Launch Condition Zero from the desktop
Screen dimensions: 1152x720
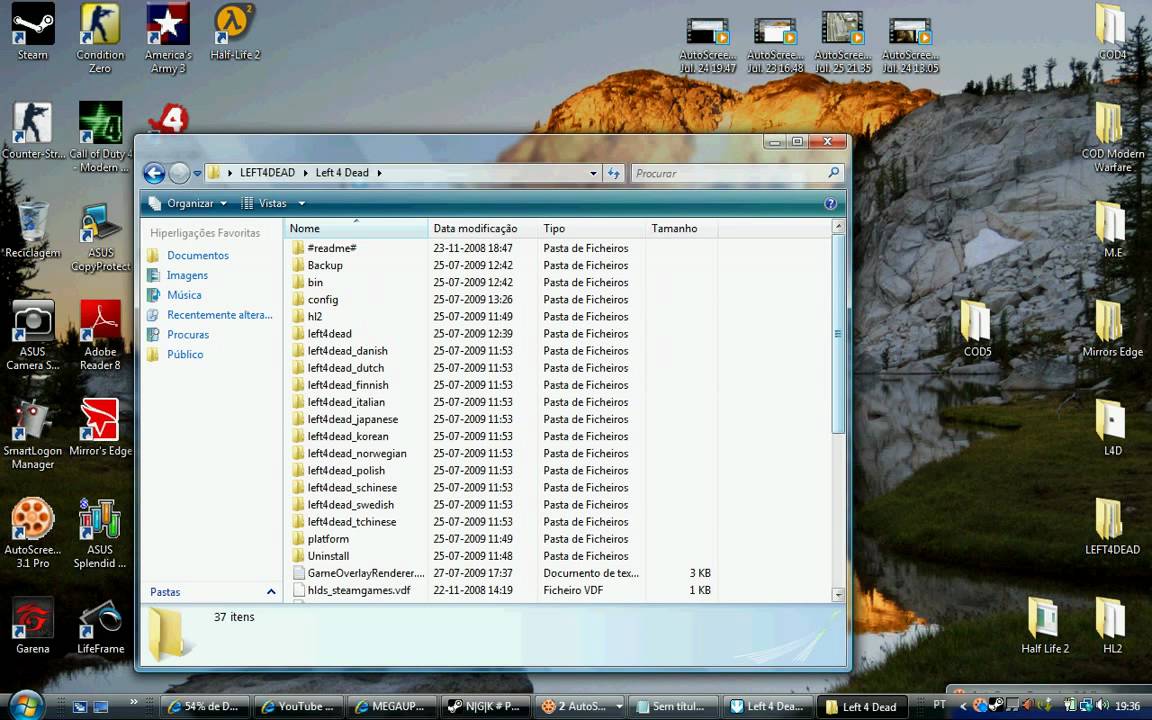(x=100, y=38)
